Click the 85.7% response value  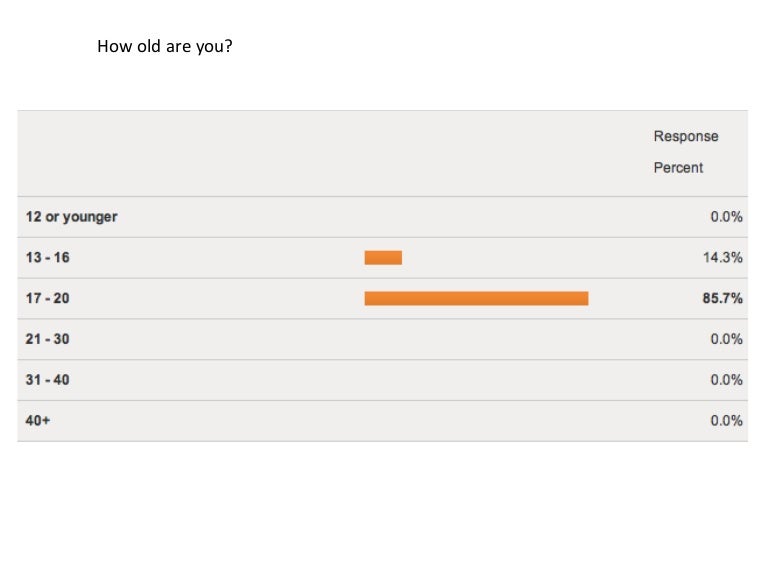click(x=722, y=298)
